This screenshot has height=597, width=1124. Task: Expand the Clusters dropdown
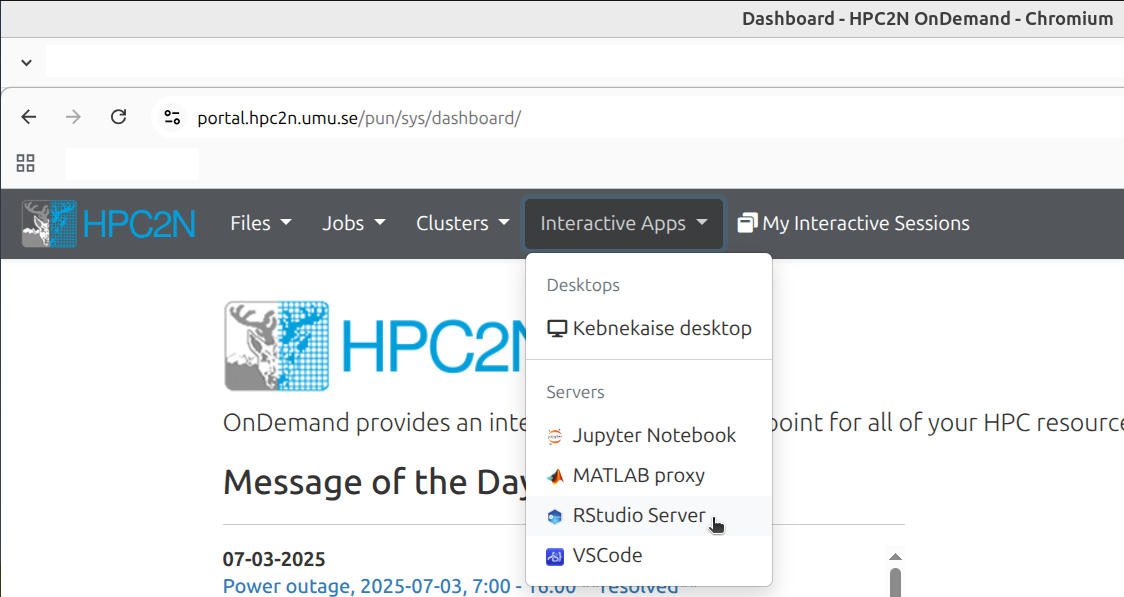462,223
